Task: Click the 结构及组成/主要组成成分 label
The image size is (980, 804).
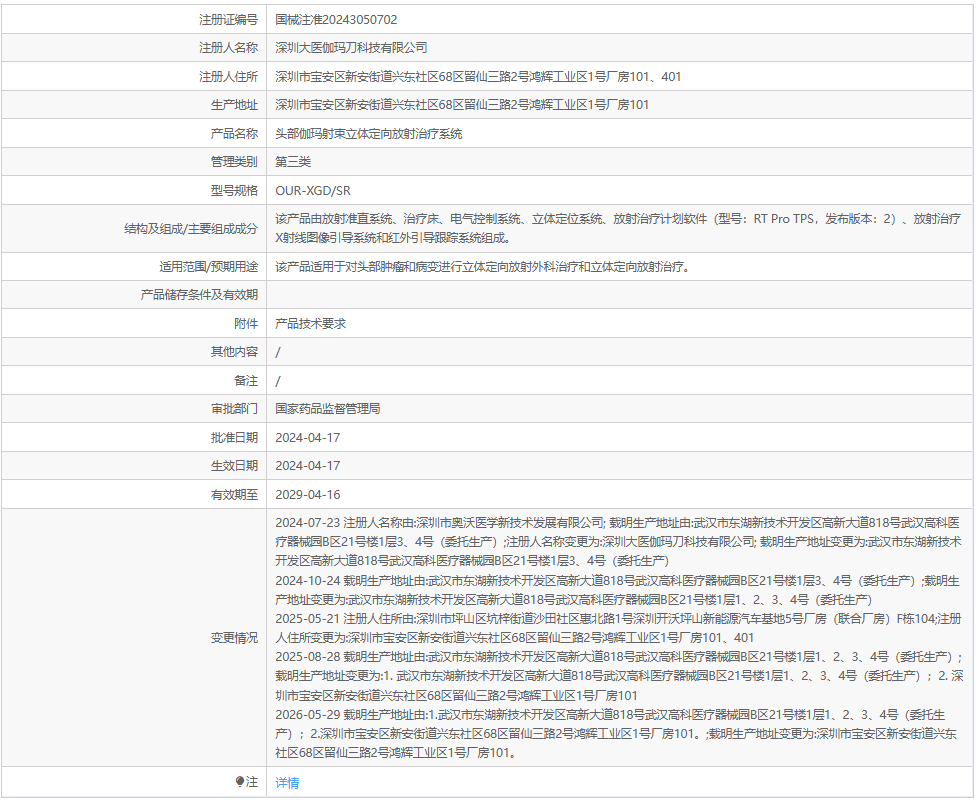Action: pyautogui.click(x=191, y=228)
